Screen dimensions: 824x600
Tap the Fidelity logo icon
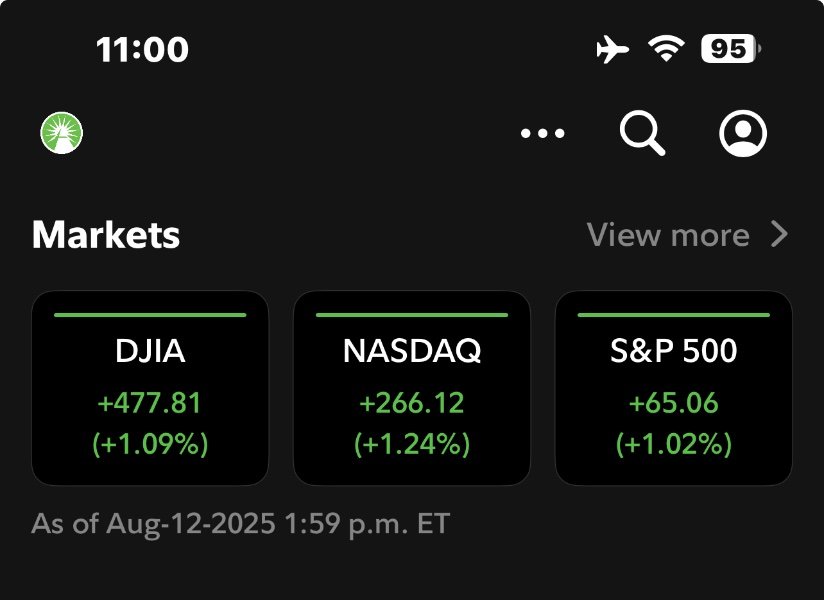coord(61,133)
